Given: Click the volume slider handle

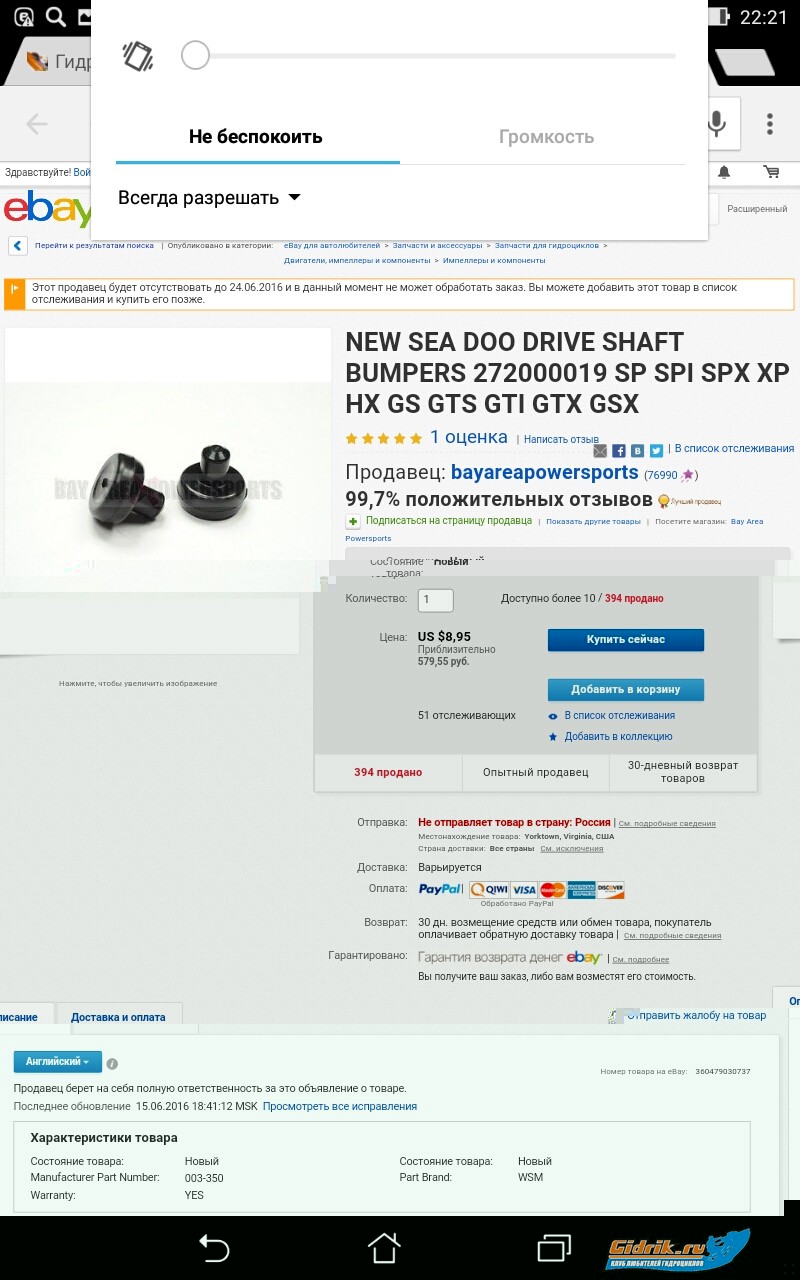Looking at the screenshot, I should [195, 56].
